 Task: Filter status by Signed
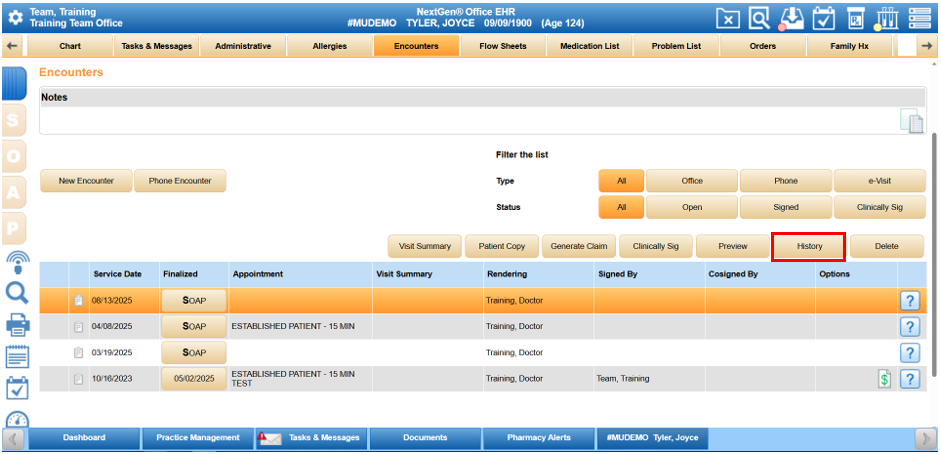pos(785,207)
